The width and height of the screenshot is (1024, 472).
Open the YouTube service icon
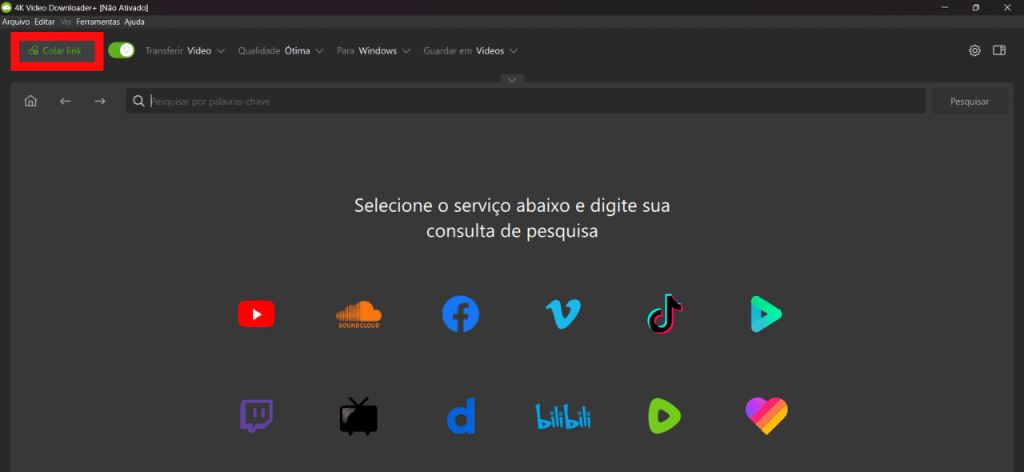coord(256,314)
